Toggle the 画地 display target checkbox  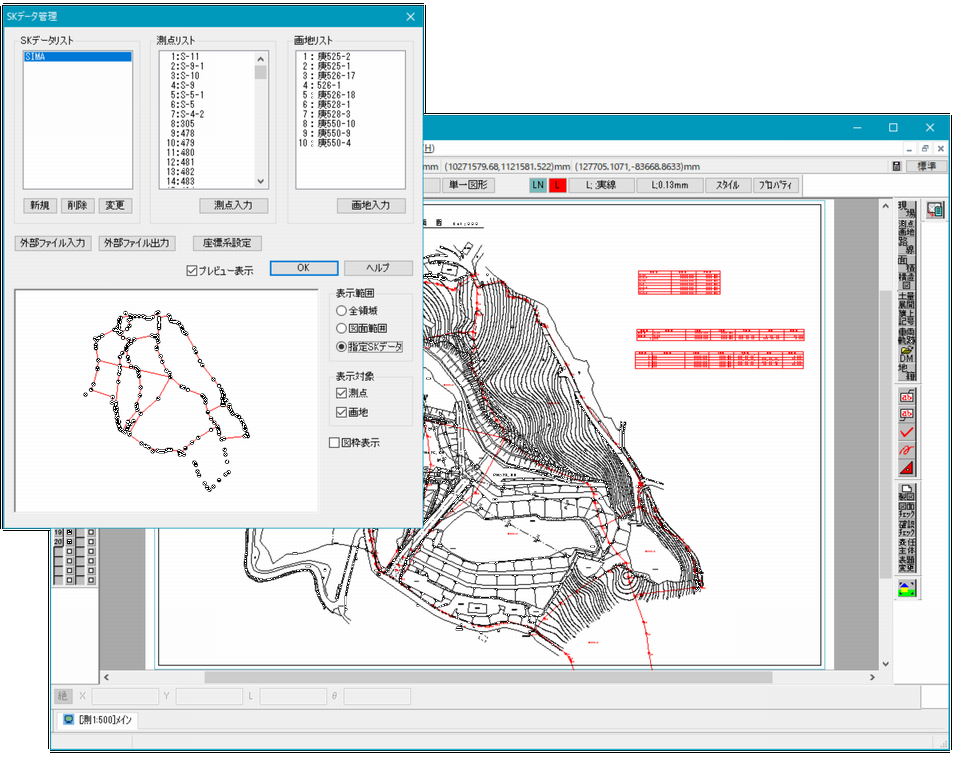click(x=342, y=413)
